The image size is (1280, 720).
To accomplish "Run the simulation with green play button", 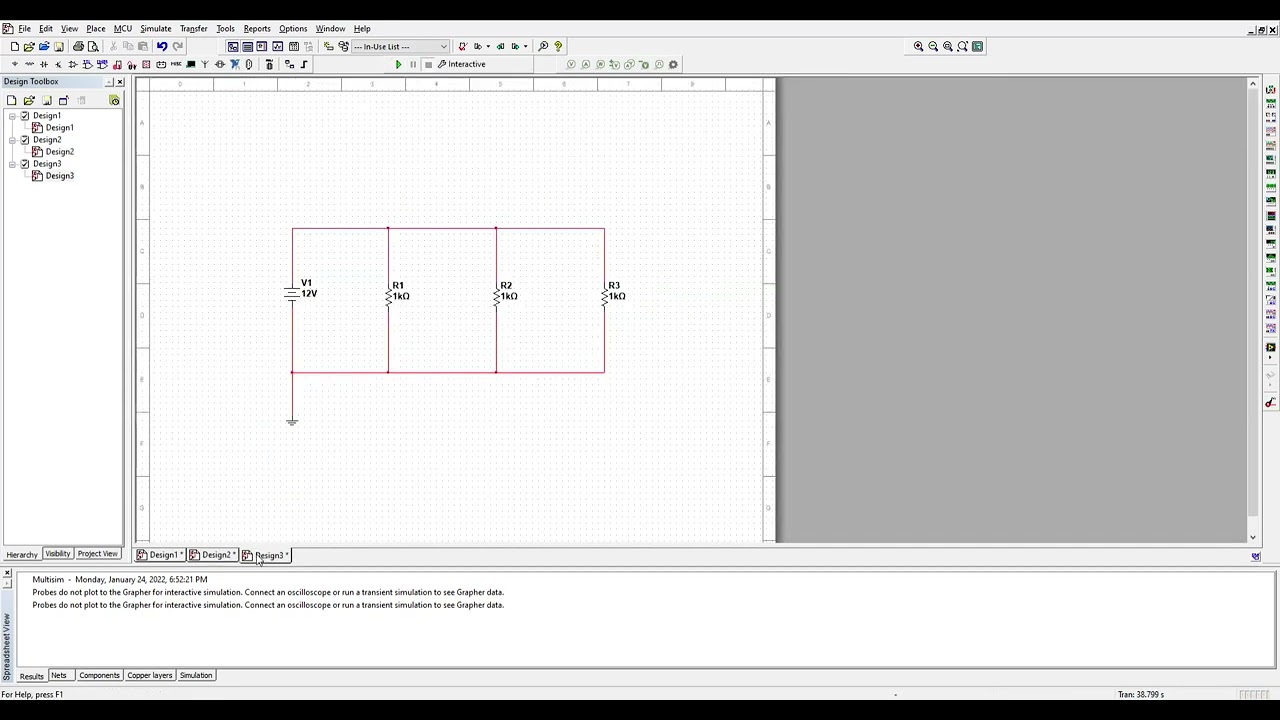I will (398, 64).
